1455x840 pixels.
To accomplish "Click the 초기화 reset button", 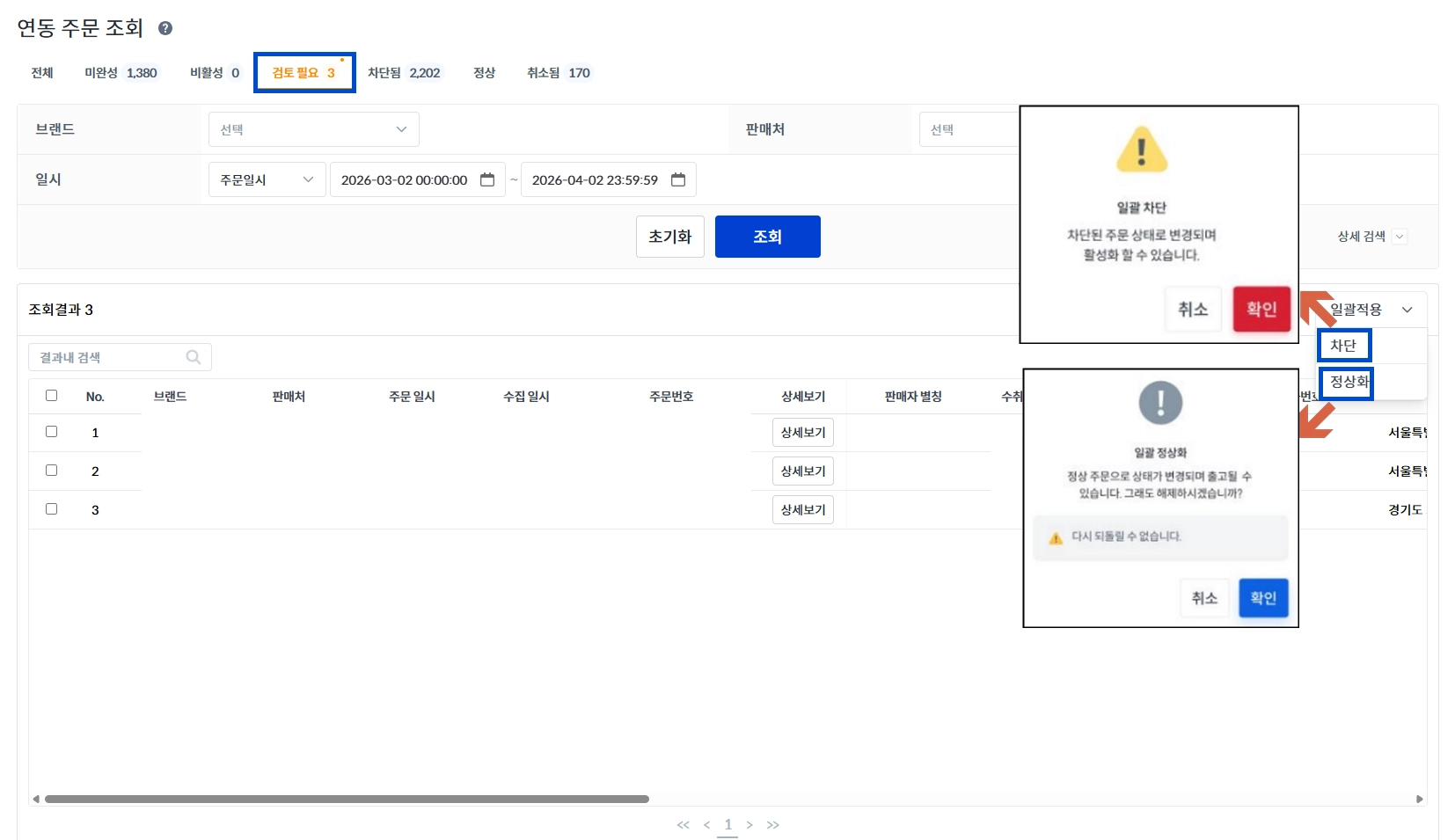I will (670, 237).
